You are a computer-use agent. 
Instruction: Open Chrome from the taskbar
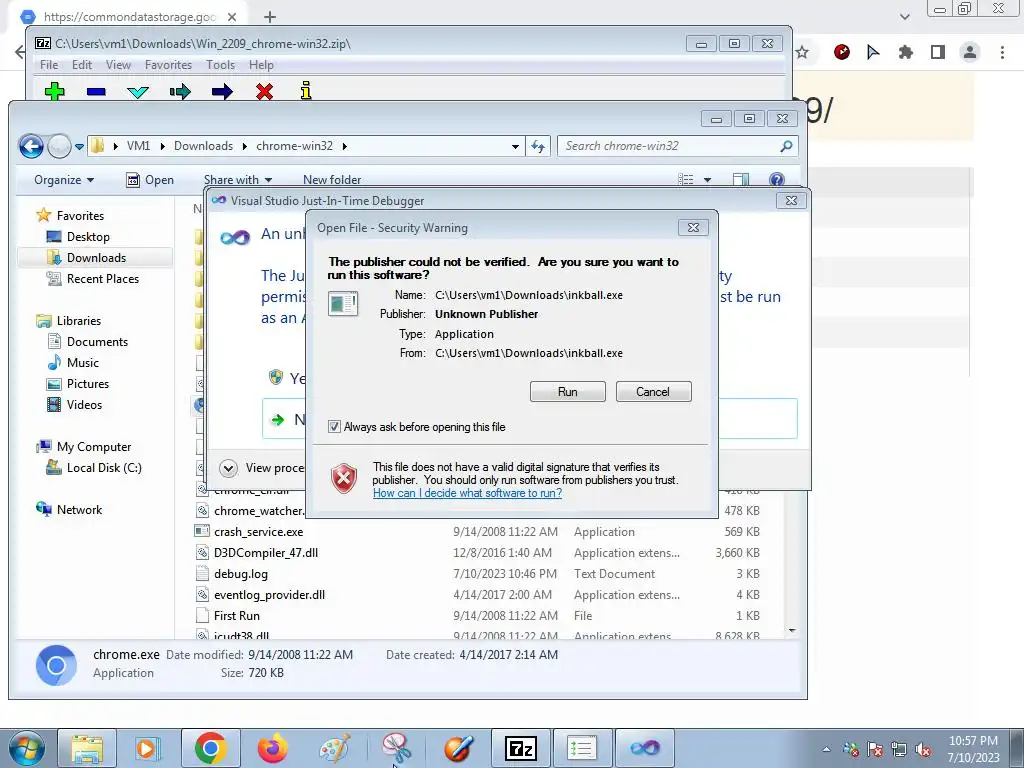210,748
